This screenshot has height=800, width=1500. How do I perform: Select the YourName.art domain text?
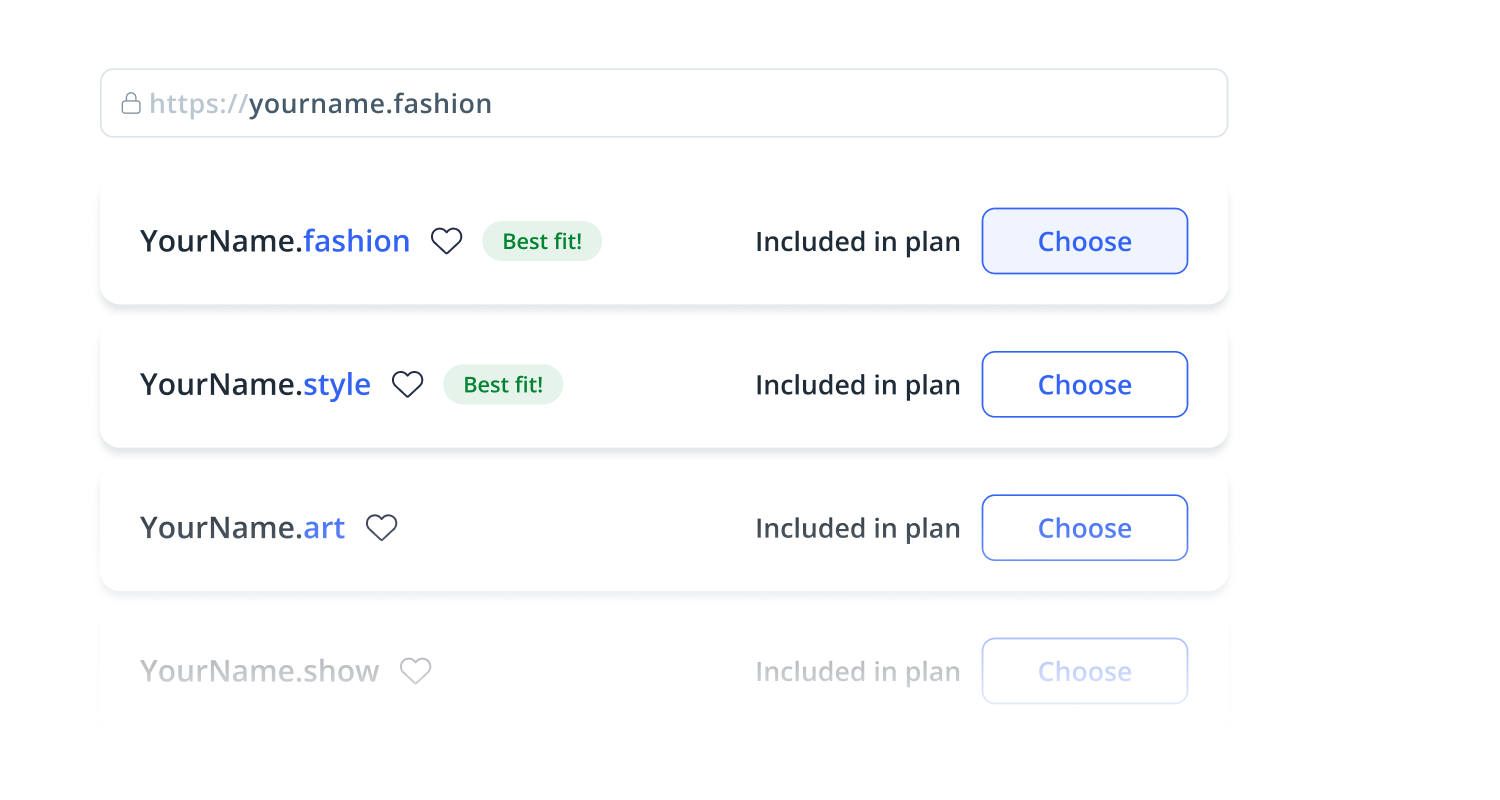click(x=242, y=527)
